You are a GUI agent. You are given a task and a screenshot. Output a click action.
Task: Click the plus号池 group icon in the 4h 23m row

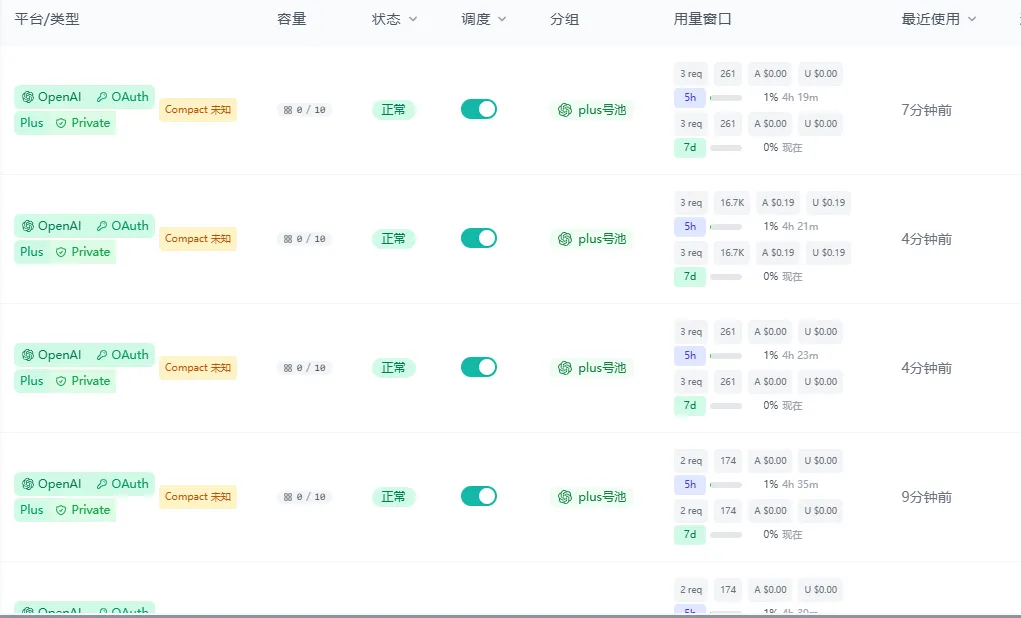pyautogui.click(x=565, y=368)
